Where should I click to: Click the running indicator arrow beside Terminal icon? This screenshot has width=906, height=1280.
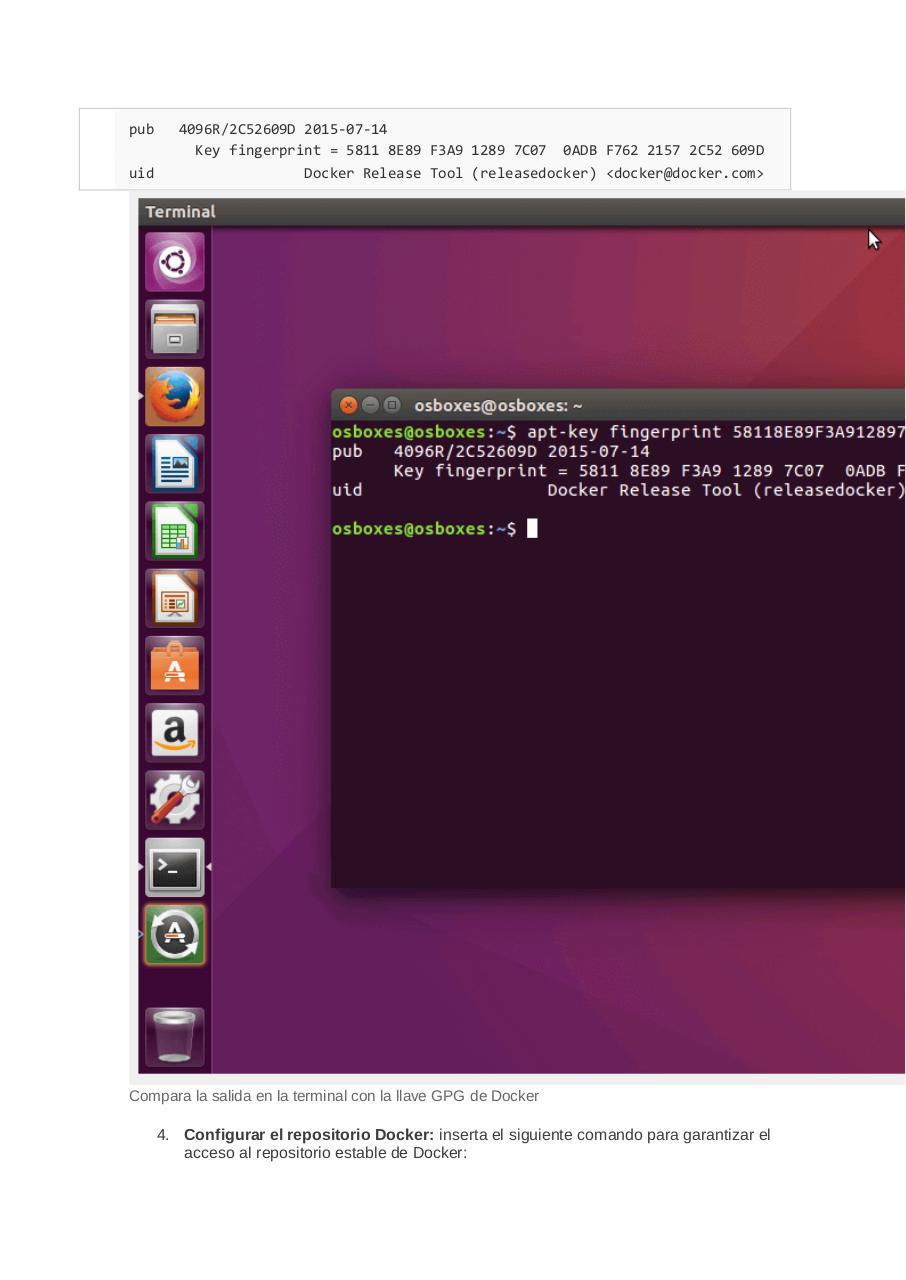pos(142,867)
